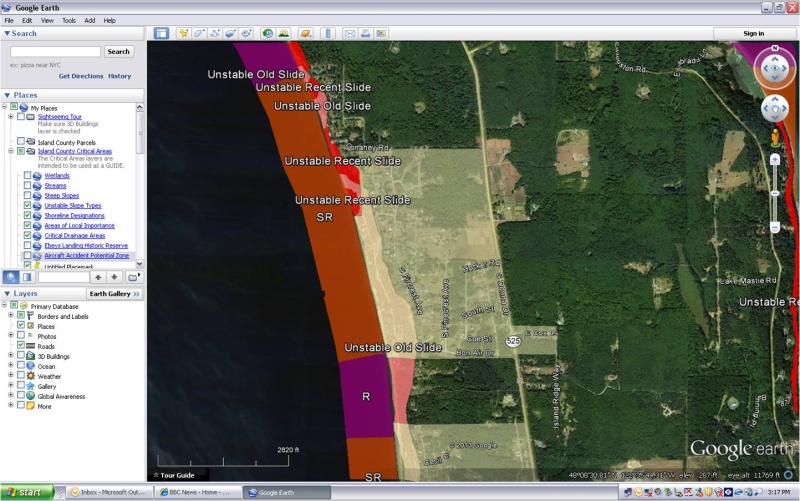Screen dimensions: 800x501
Task: Uncheck Shoreline Designations checkbox
Action: pos(28,215)
